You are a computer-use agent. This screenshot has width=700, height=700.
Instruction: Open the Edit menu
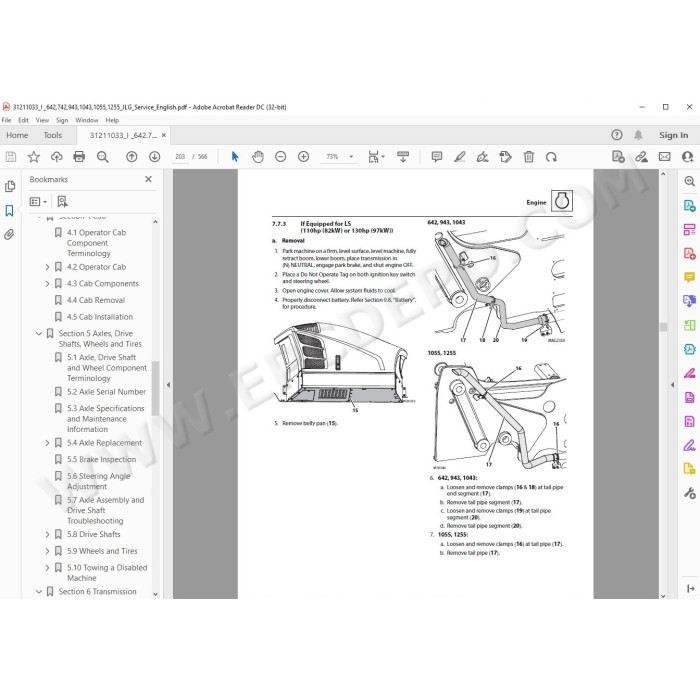click(x=23, y=120)
